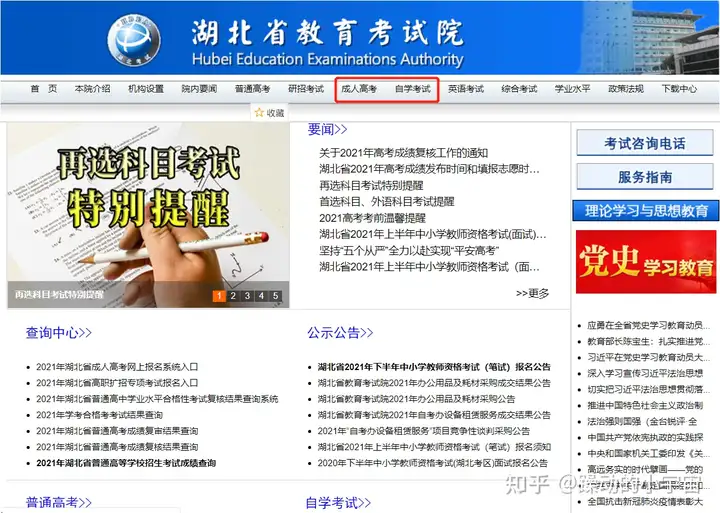Open 2021年湖北省普通高考成绩复核结果查询
Image resolution: width=720 pixels, height=513 pixels.
coord(117,447)
